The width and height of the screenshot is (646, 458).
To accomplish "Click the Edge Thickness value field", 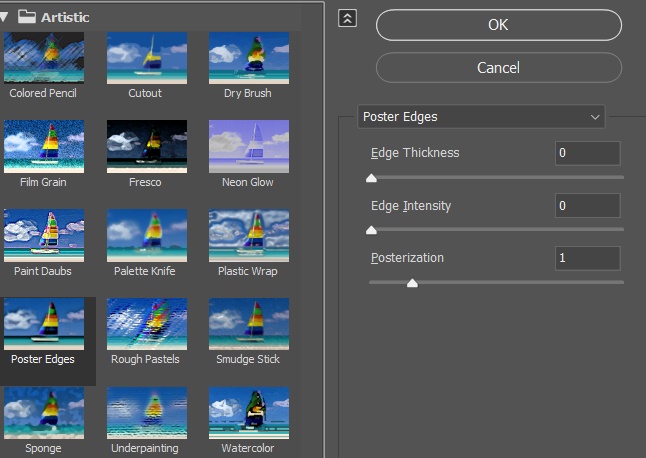I will 587,153.
